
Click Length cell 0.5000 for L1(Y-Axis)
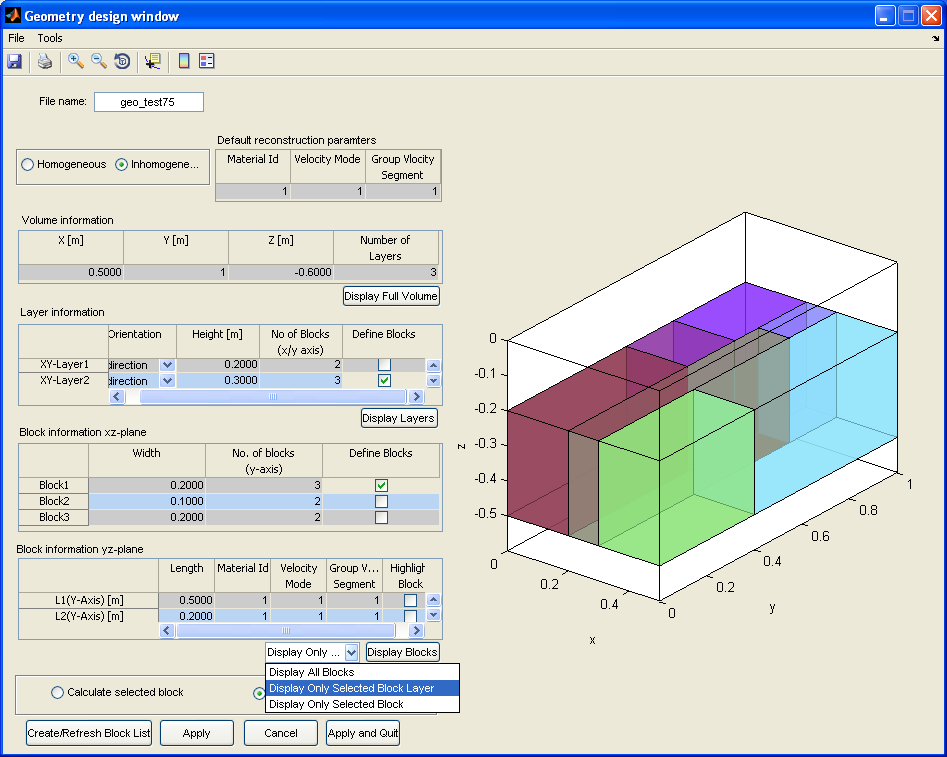point(187,600)
